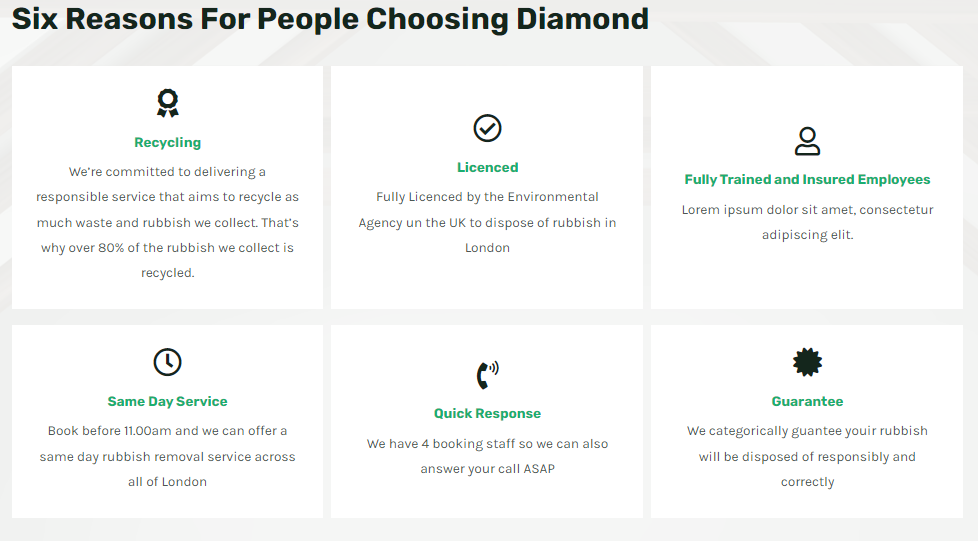
Task: Click the Six Reasons For People Choosing Diamond title
Action: [x=330, y=19]
